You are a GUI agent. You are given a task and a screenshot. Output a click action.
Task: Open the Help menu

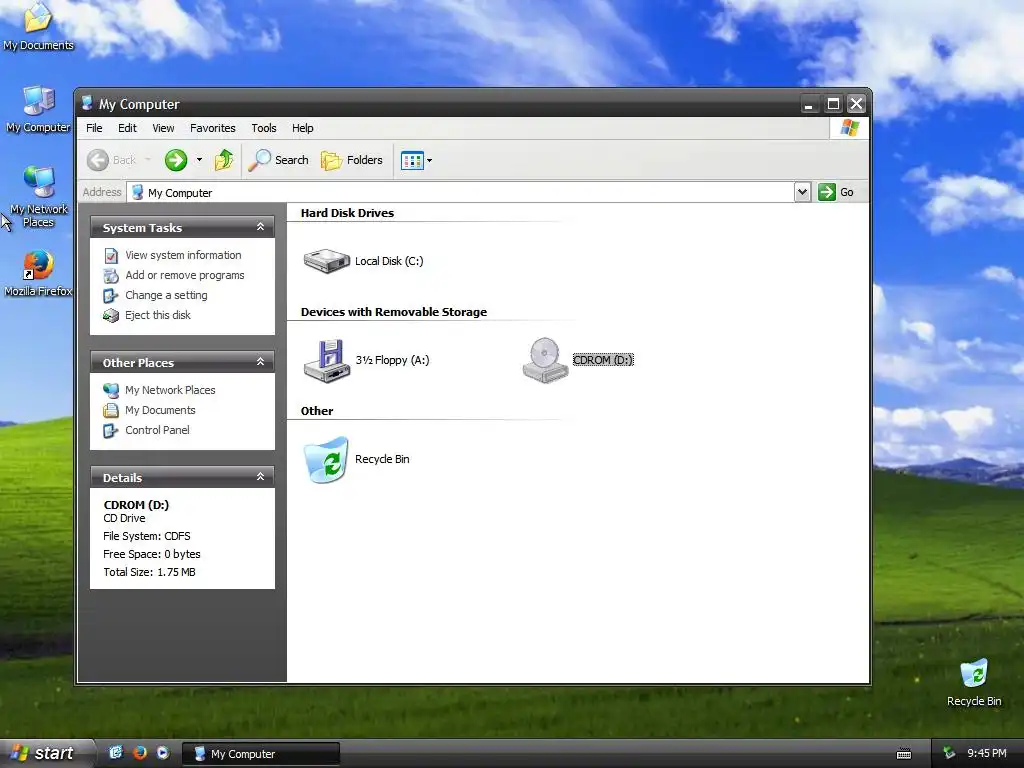coord(302,128)
